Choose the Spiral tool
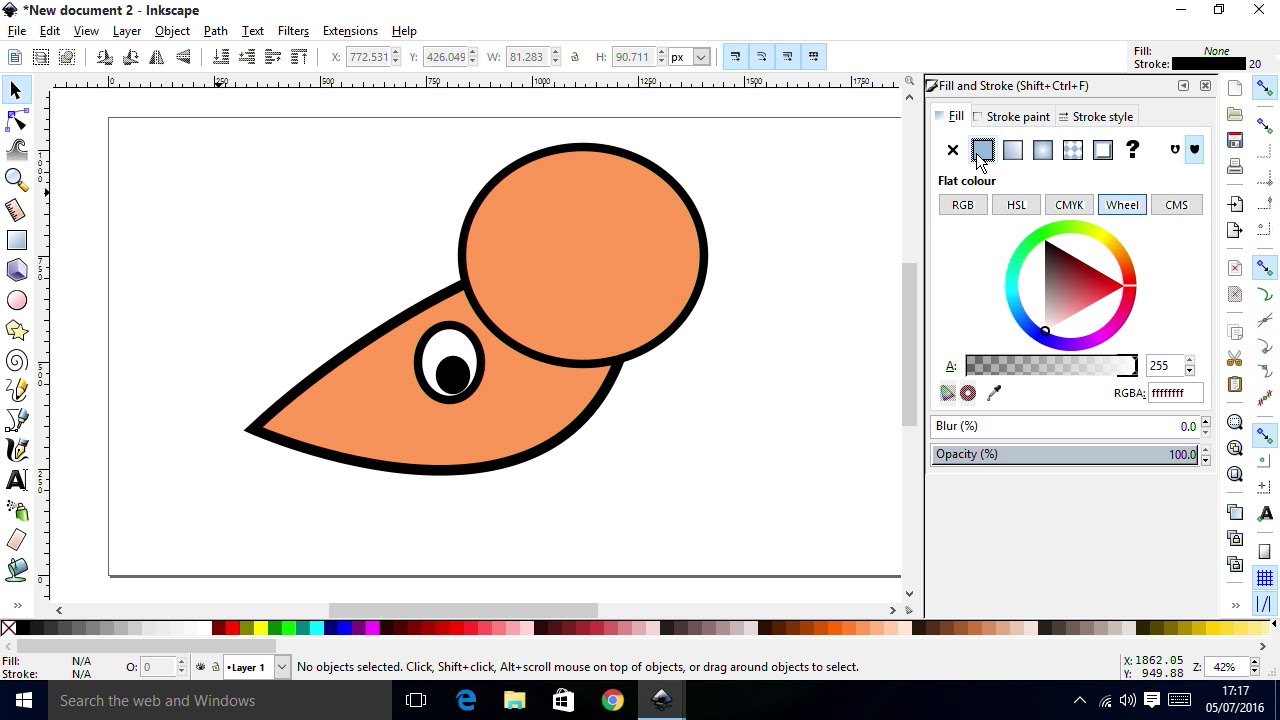The image size is (1280, 720). [16, 360]
